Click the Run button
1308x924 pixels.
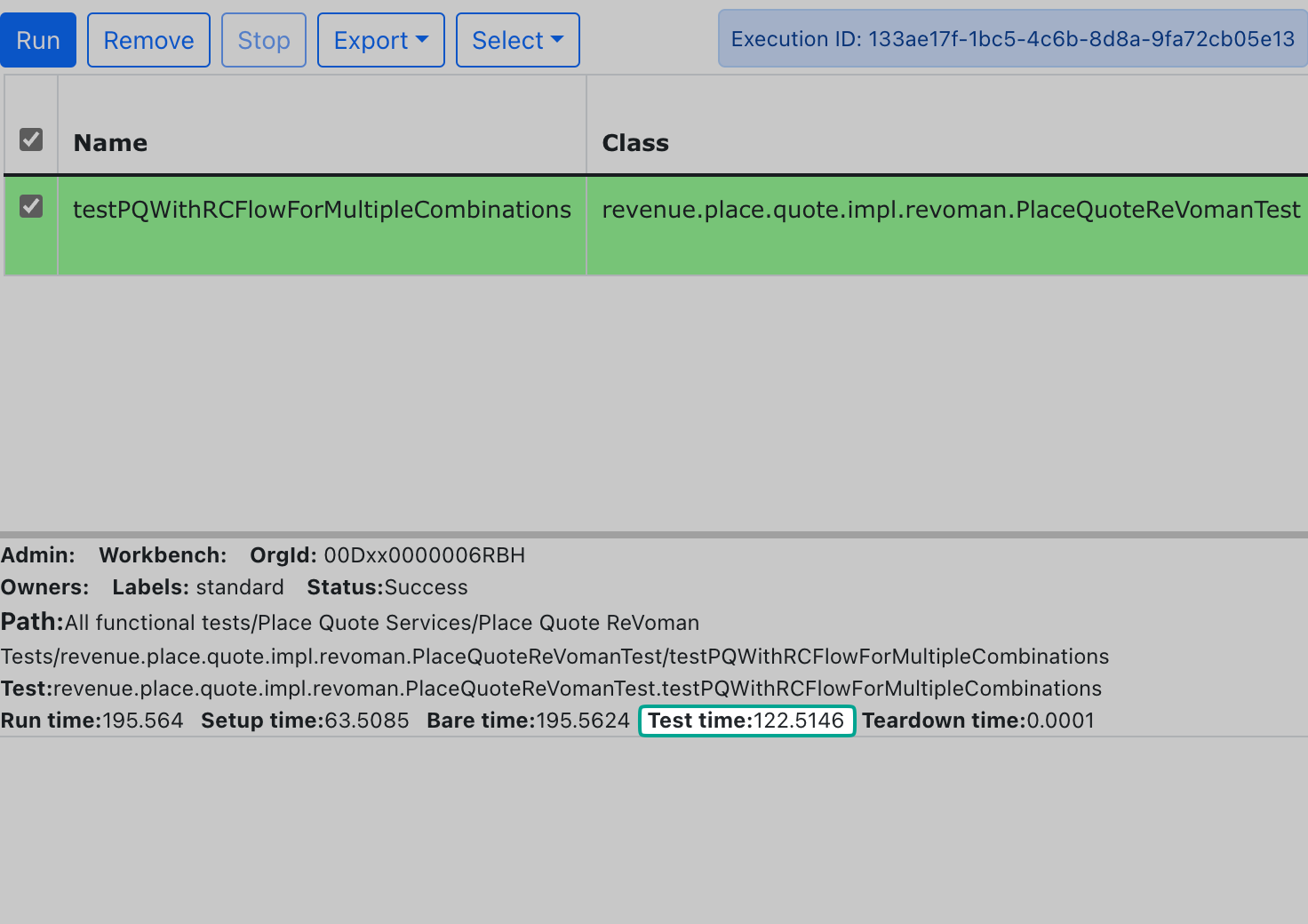pos(38,40)
